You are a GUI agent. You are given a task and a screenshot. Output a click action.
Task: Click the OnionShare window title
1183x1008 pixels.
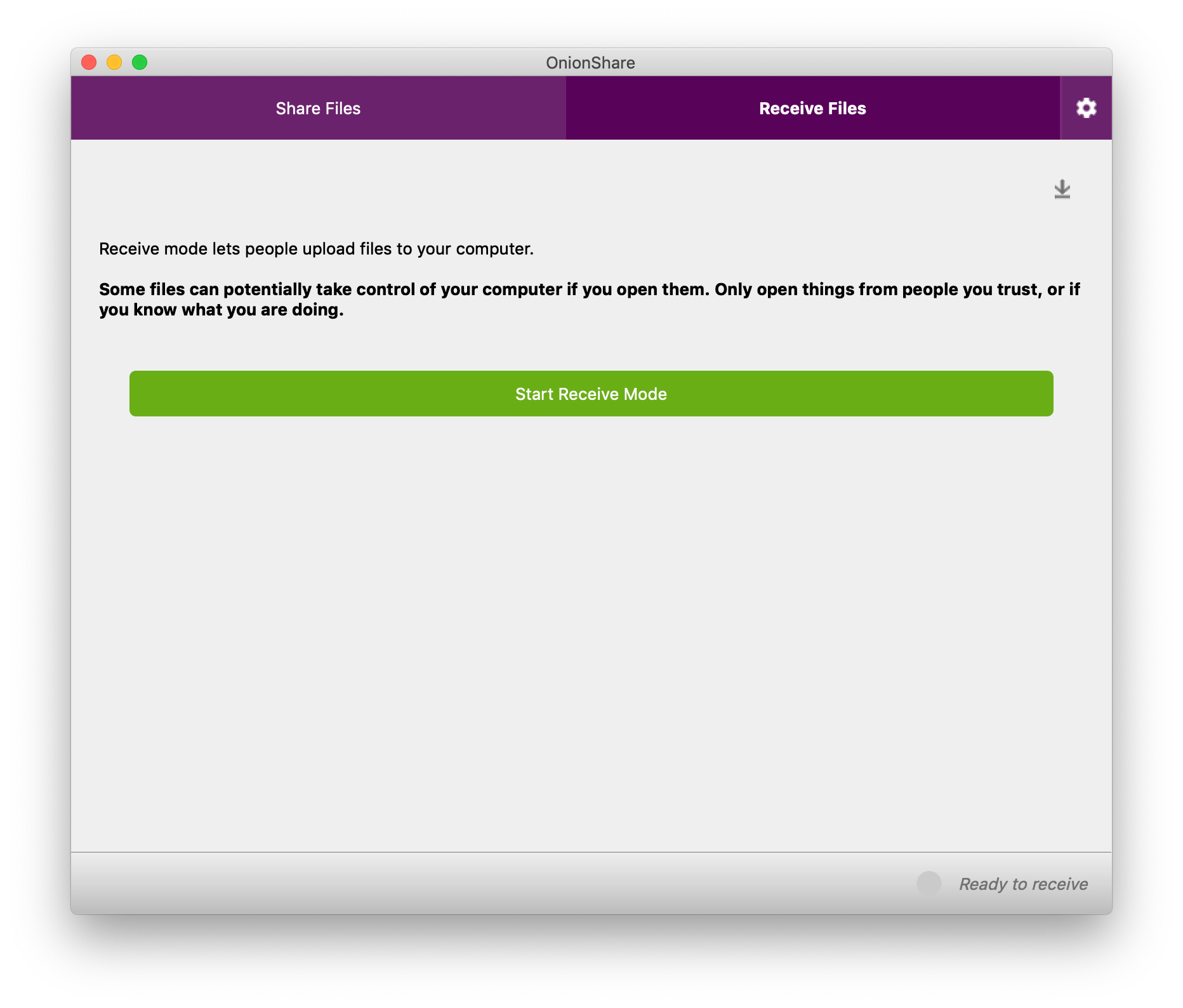[x=590, y=63]
